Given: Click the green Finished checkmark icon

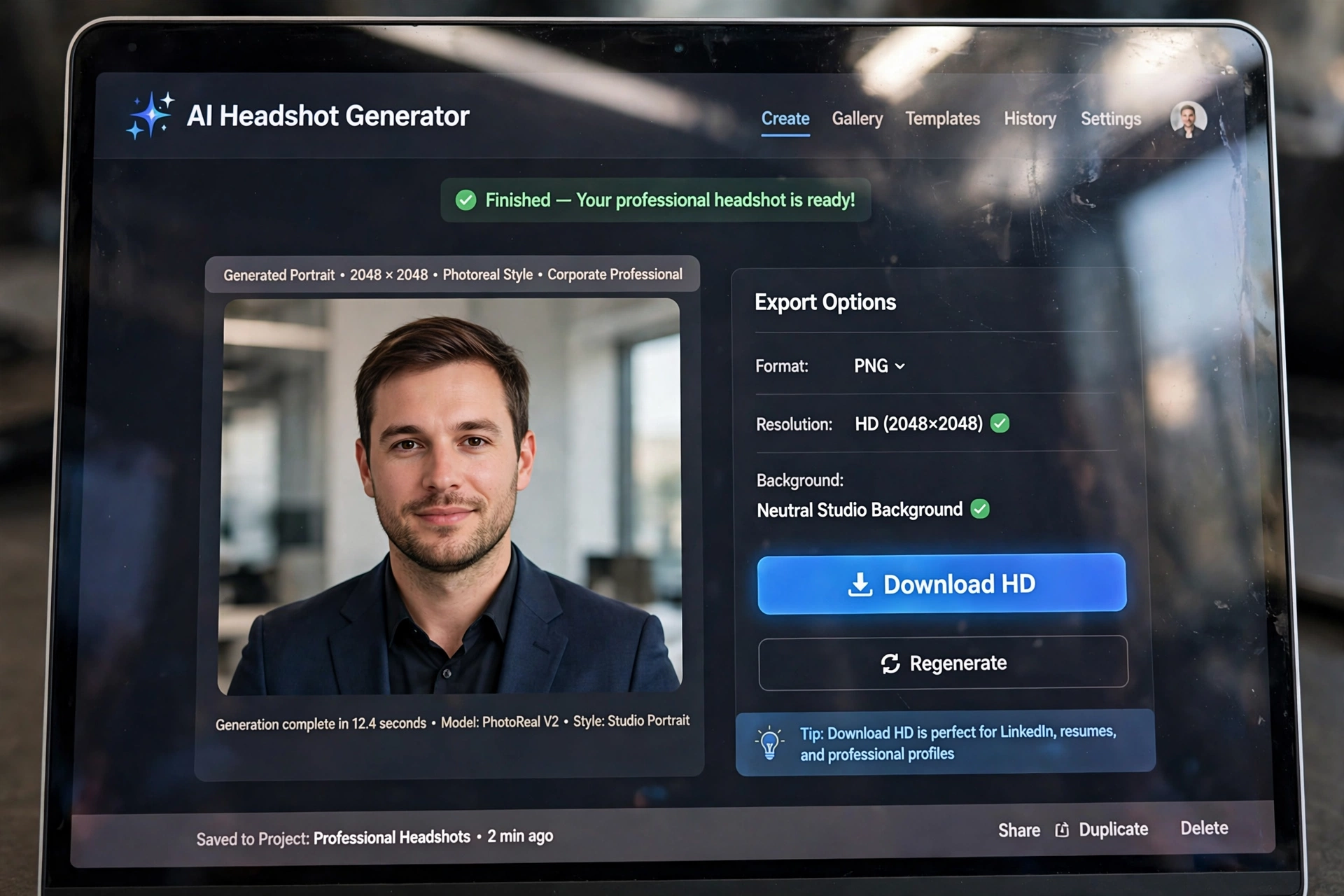Looking at the screenshot, I should [465, 200].
